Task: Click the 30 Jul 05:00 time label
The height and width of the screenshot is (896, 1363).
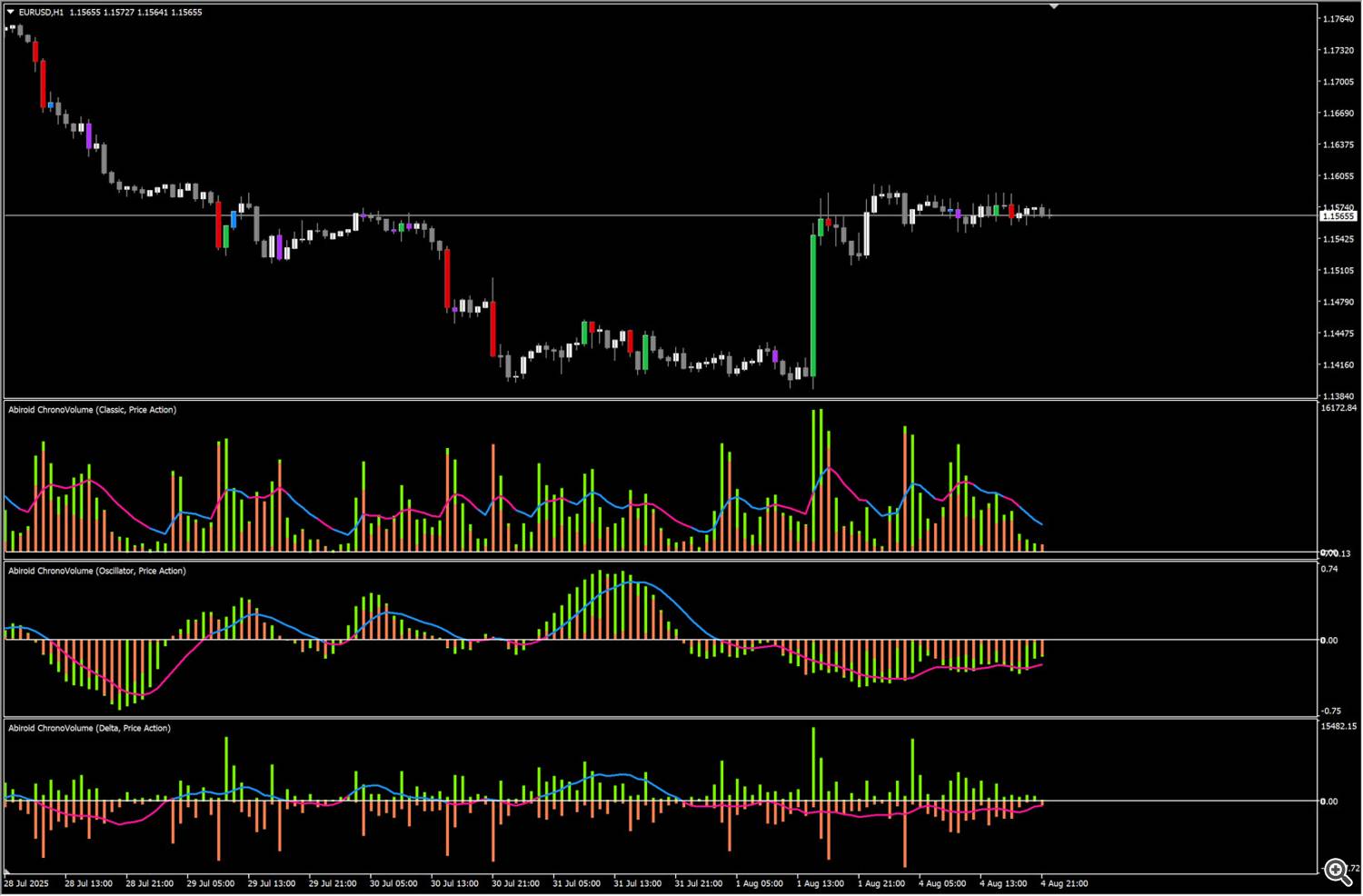Action: pos(393,883)
